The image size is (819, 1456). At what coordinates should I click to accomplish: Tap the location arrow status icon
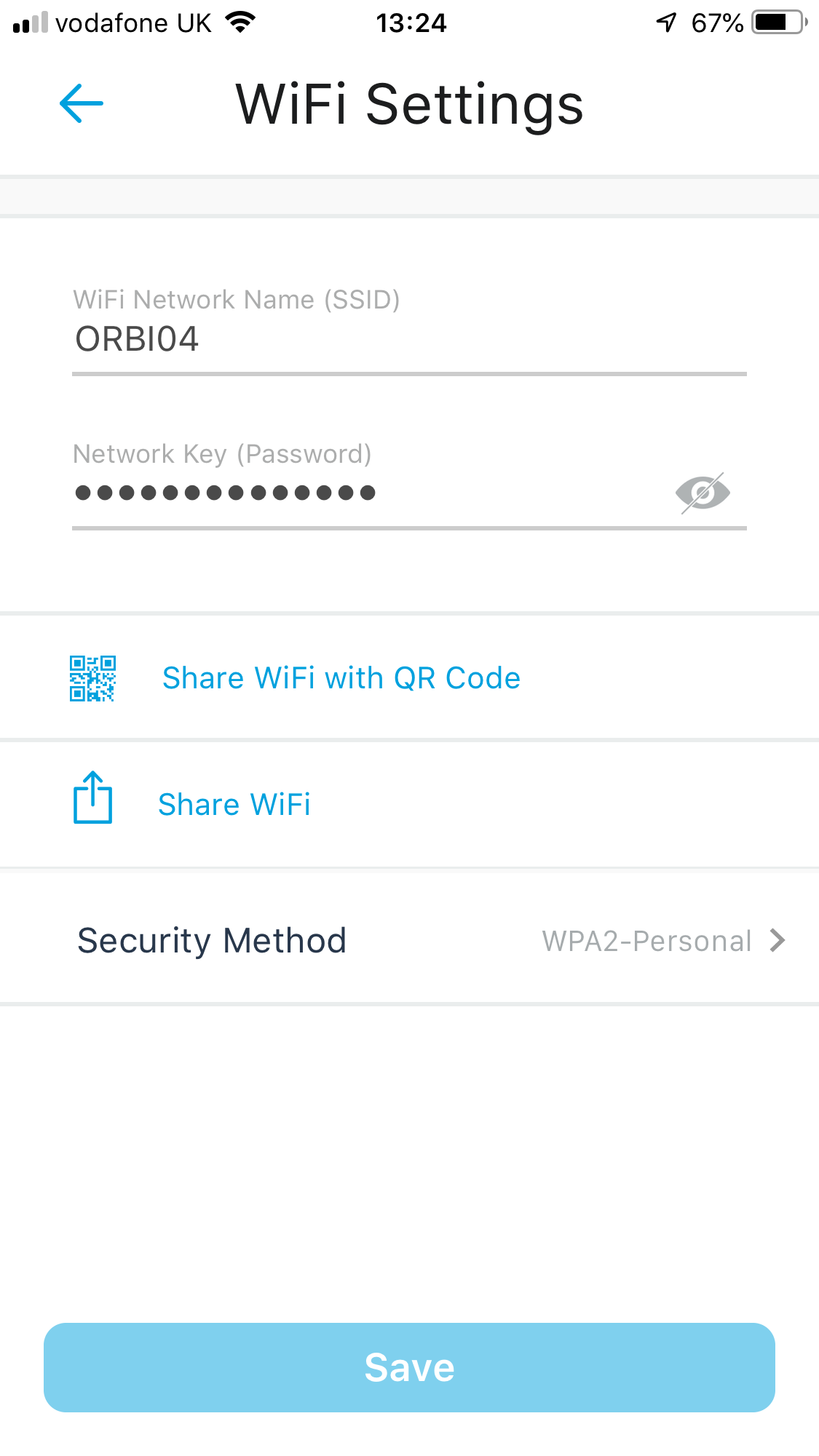click(666, 23)
